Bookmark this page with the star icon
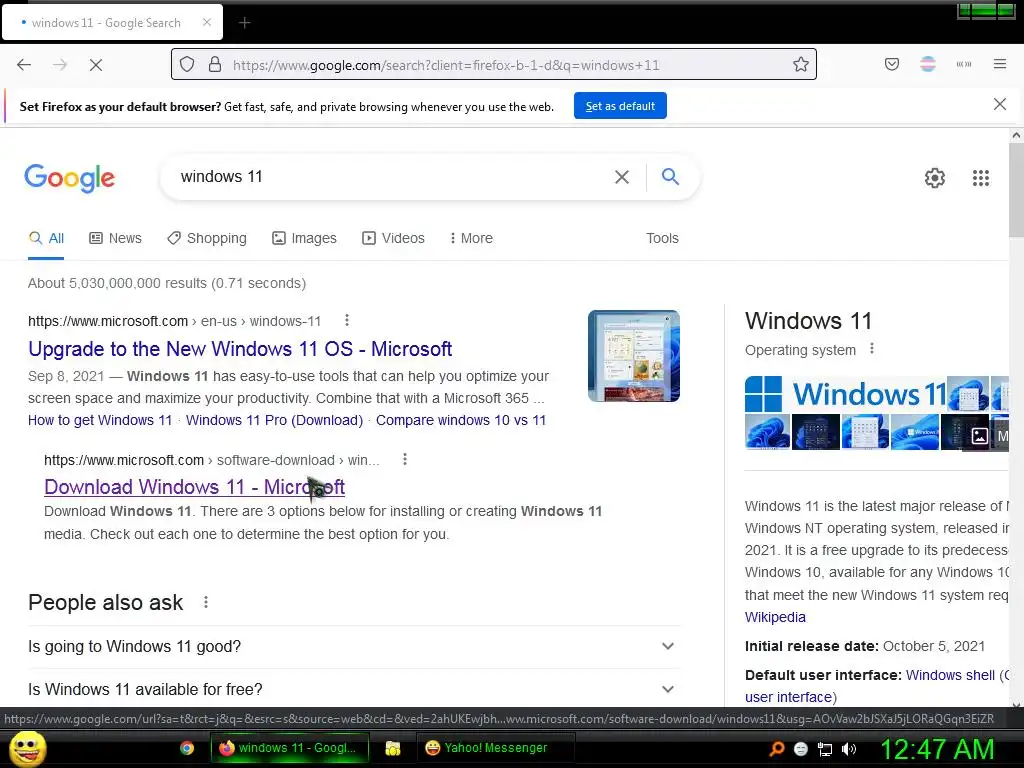The height and width of the screenshot is (768, 1024). click(801, 65)
